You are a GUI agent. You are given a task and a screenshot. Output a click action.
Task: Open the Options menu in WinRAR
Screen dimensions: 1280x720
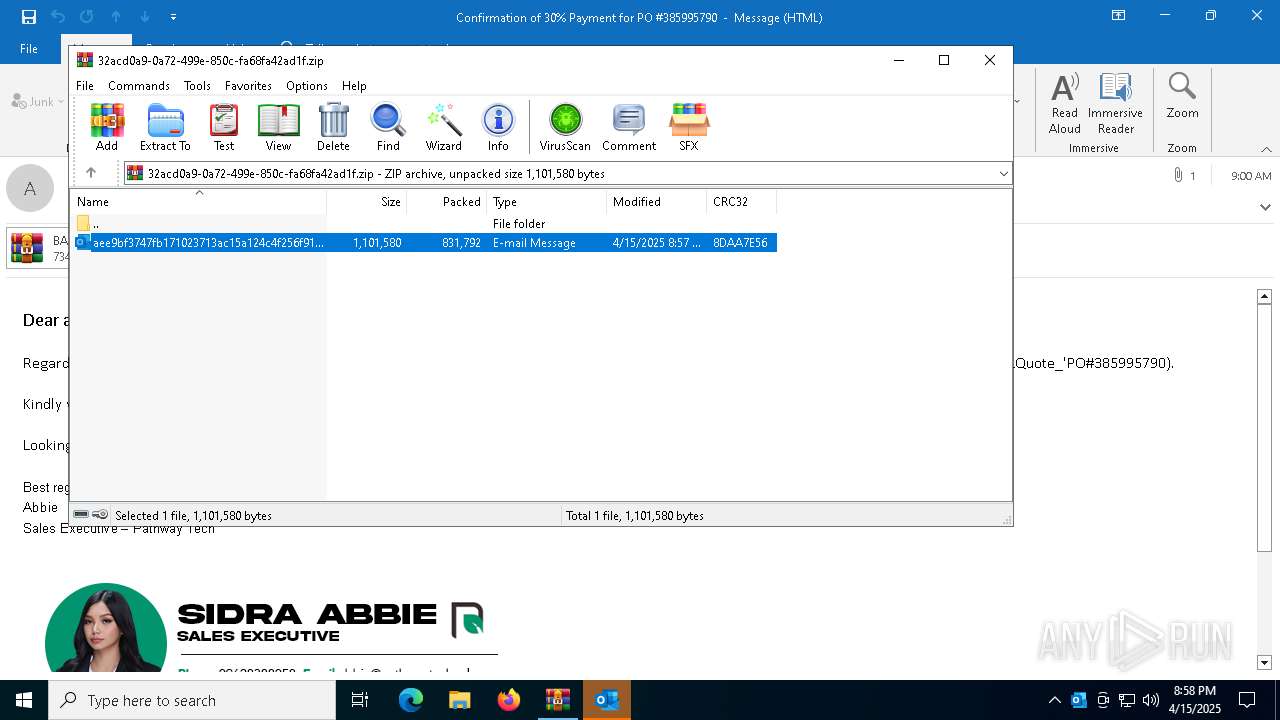(x=307, y=85)
